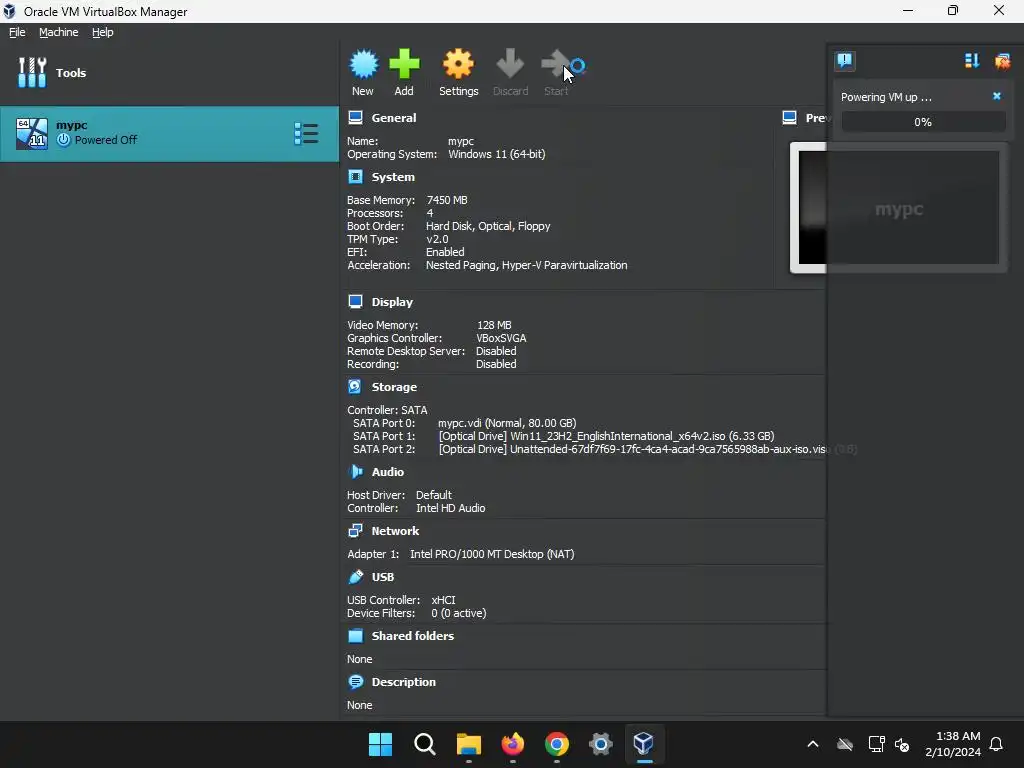Click the sort notifications arrows icon
The image size is (1024, 768).
(x=972, y=61)
